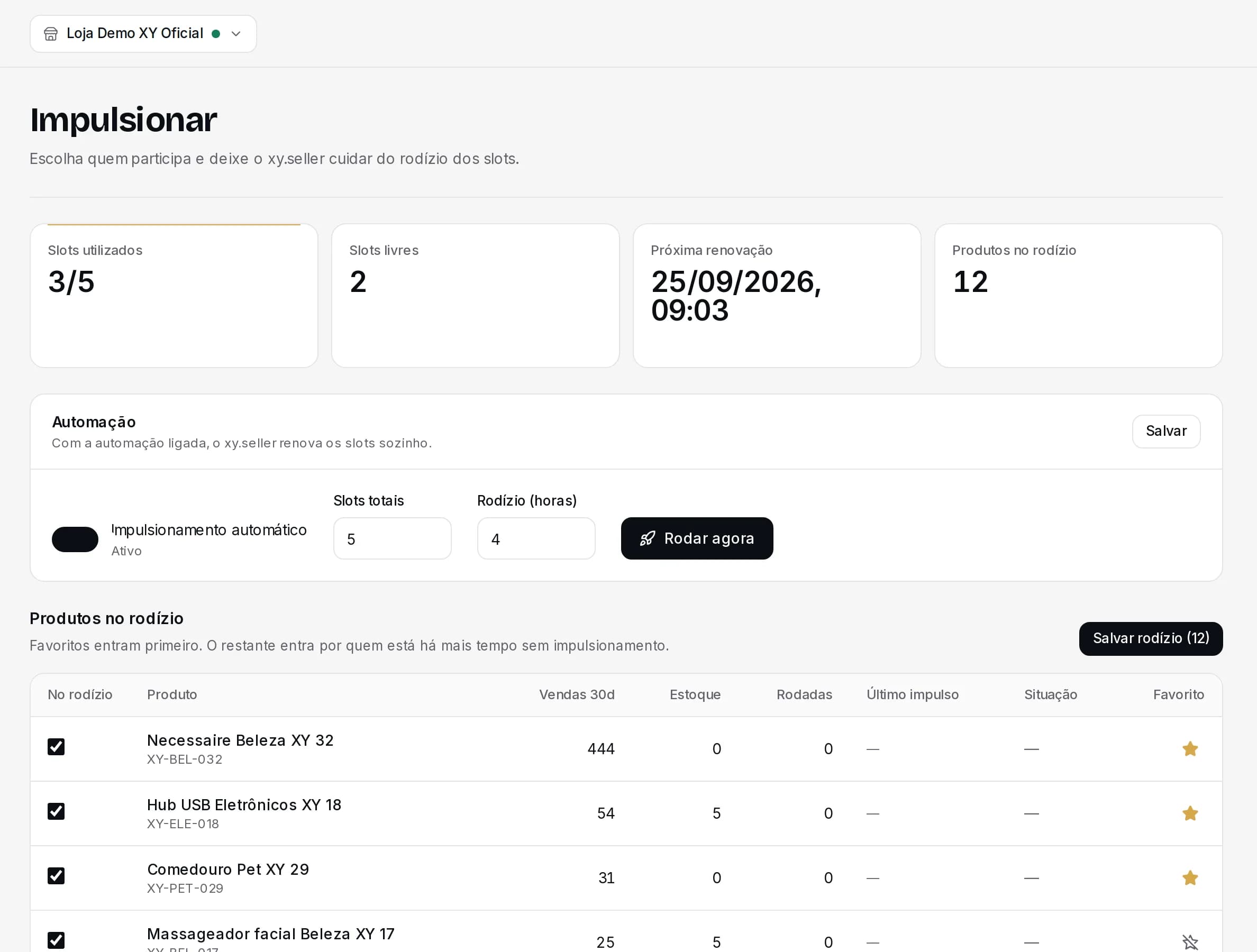This screenshot has height=952, width=1257.
Task: Uncheck Hub USB Eletrônicos XY 18 checkbox
Action: pyautogui.click(x=56, y=811)
